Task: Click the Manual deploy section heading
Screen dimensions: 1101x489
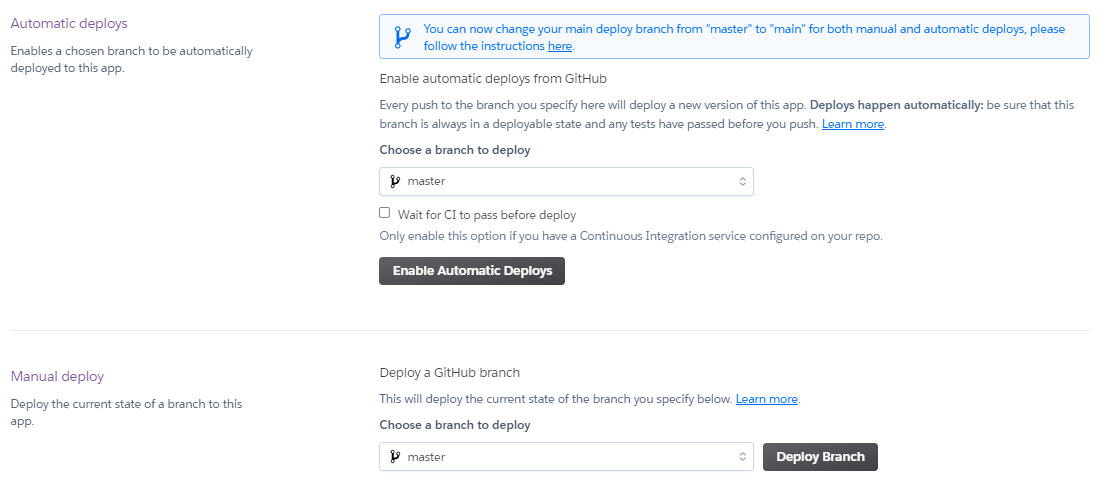Action: point(58,377)
